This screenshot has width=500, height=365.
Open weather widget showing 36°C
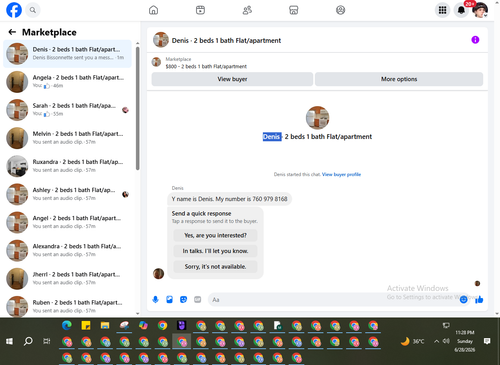(x=412, y=341)
